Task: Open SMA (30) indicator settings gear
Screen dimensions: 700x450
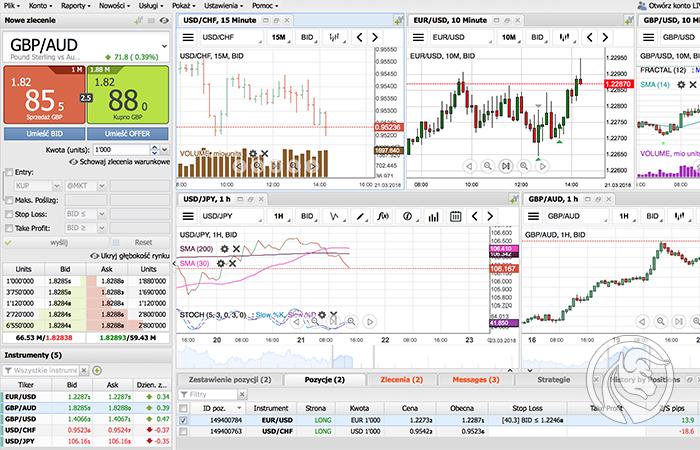Action: coord(221,263)
